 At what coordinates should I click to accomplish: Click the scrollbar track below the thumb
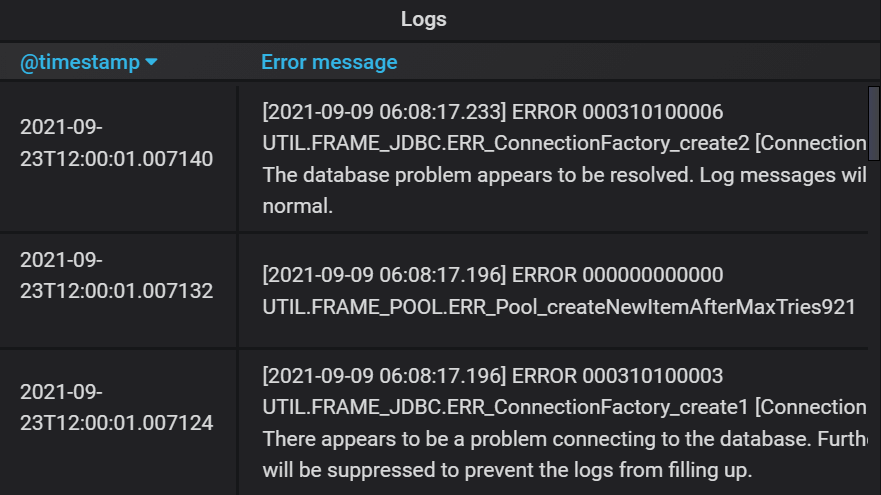click(x=874, y=326)
